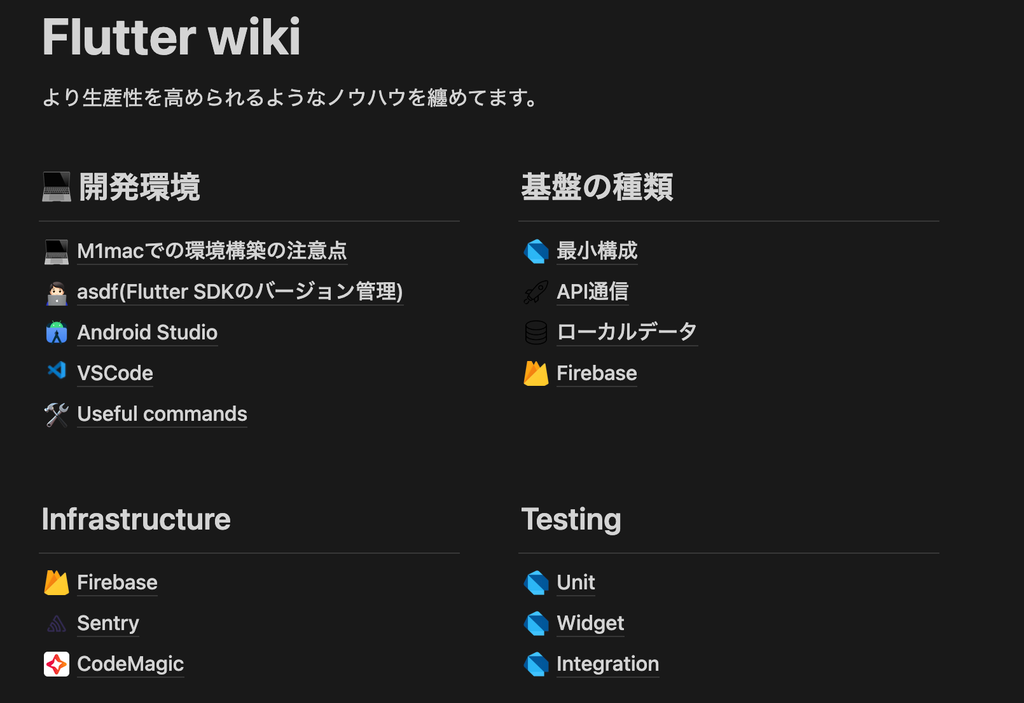Click the Dart icon beside 最小構成
The width and height of the screenshot is (1024, 703).
pos(536,251)
